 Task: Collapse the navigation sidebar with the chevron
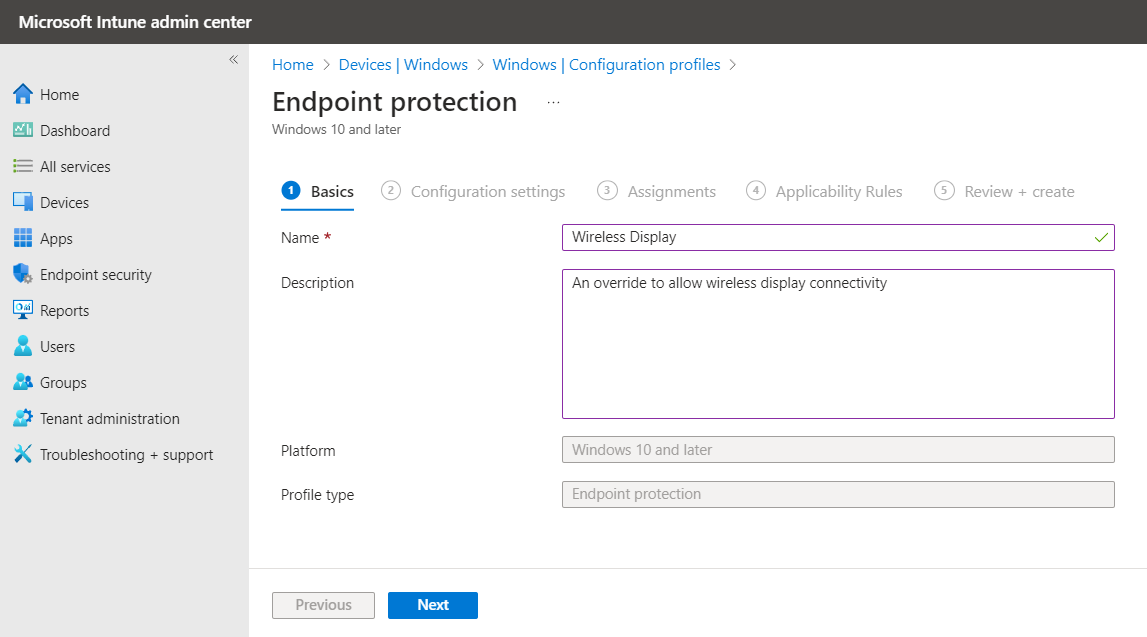233,59
